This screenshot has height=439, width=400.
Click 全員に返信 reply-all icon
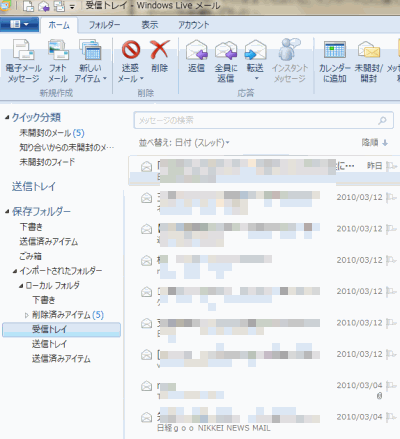(226, 50)
